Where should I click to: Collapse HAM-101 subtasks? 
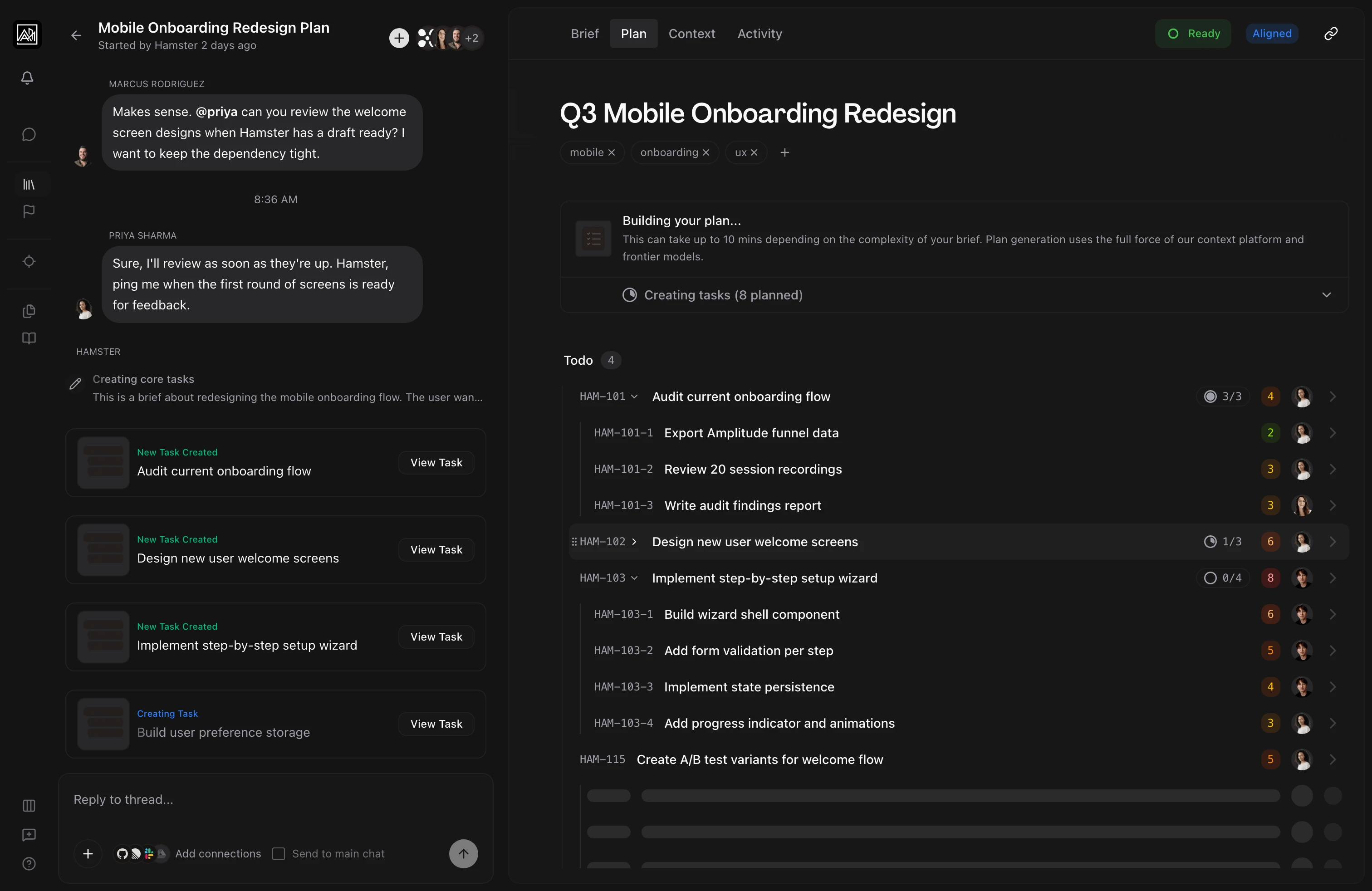[x=634, y=397]
